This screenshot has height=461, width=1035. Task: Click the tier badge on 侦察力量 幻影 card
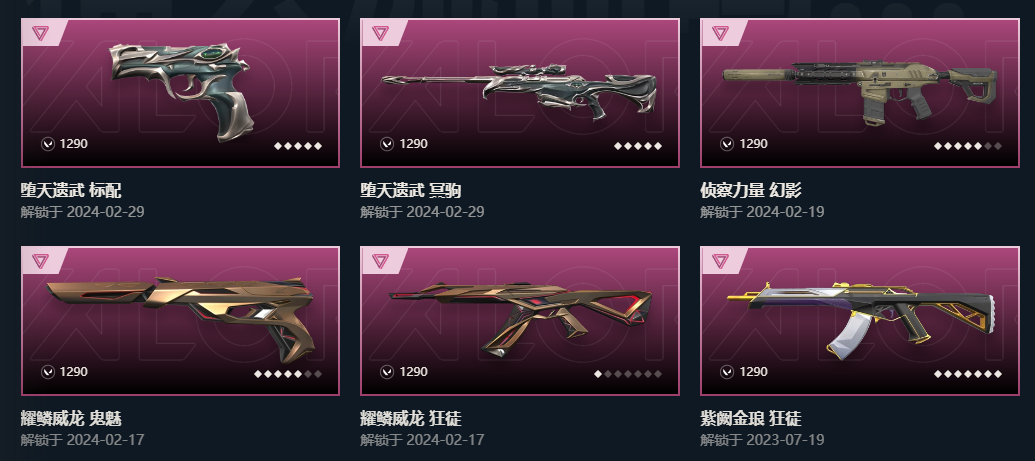point(720,33)
